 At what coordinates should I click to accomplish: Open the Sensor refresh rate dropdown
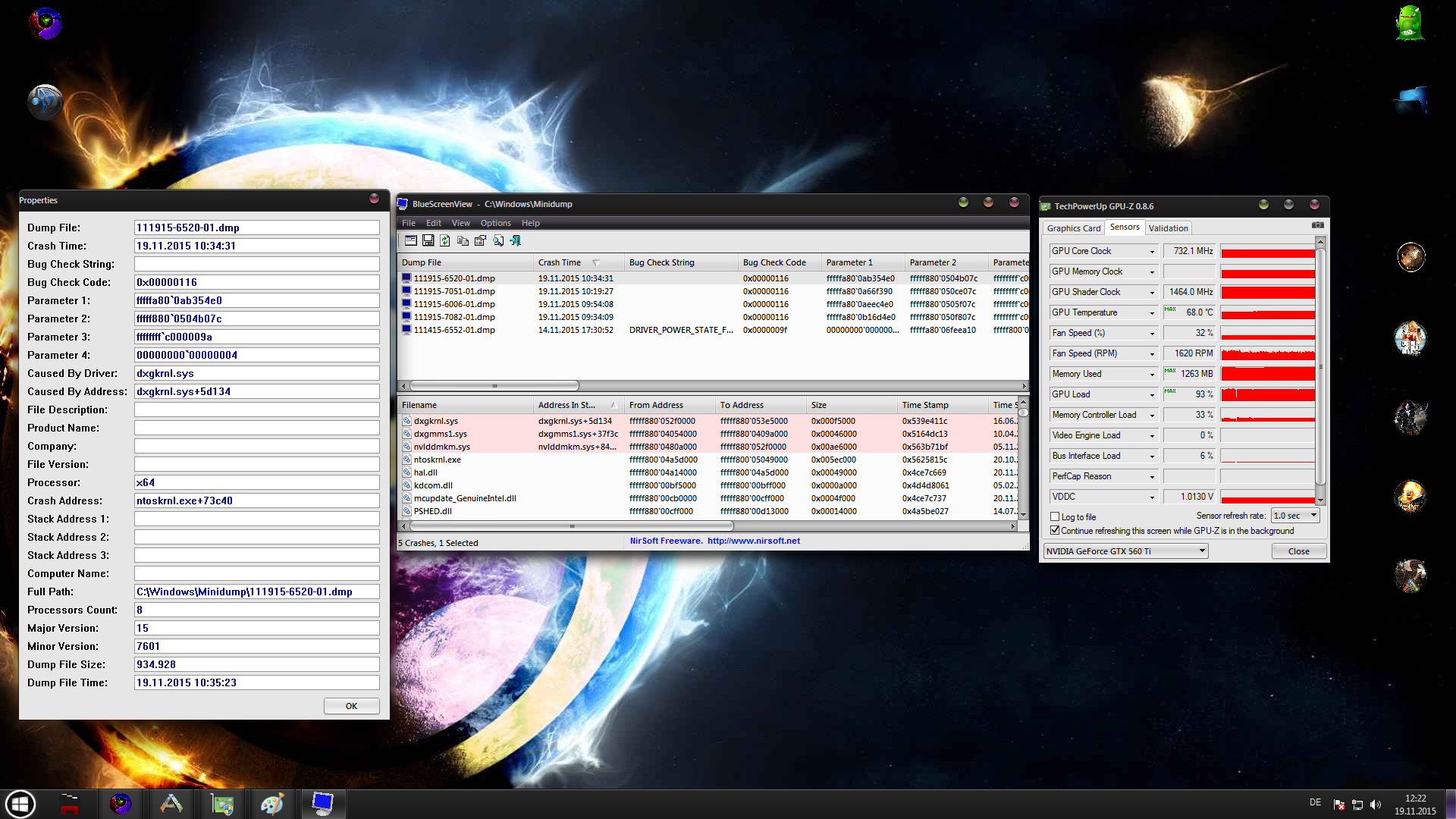[x=1313, y=516]
